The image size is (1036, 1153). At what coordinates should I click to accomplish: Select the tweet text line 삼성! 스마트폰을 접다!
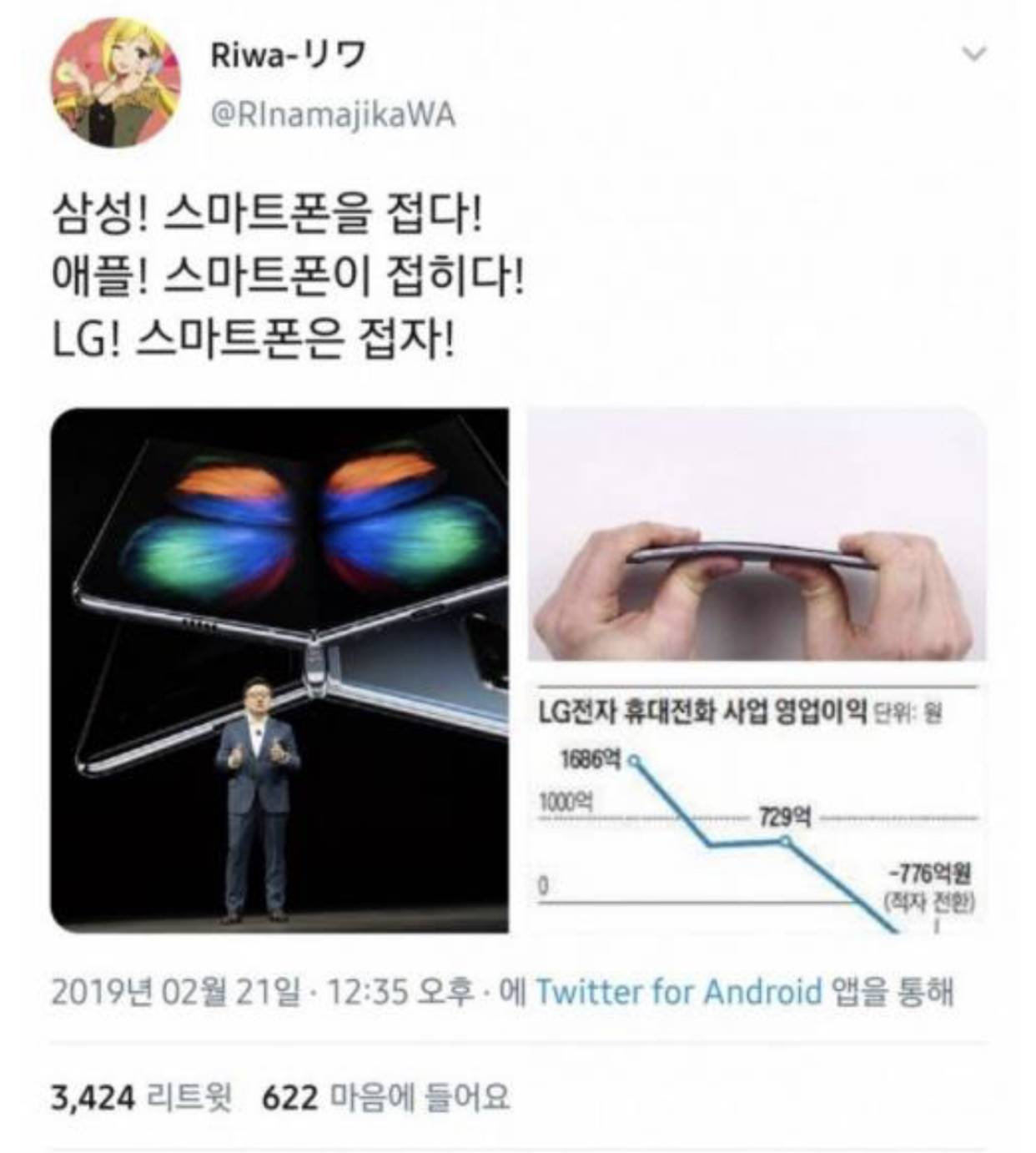267,215
